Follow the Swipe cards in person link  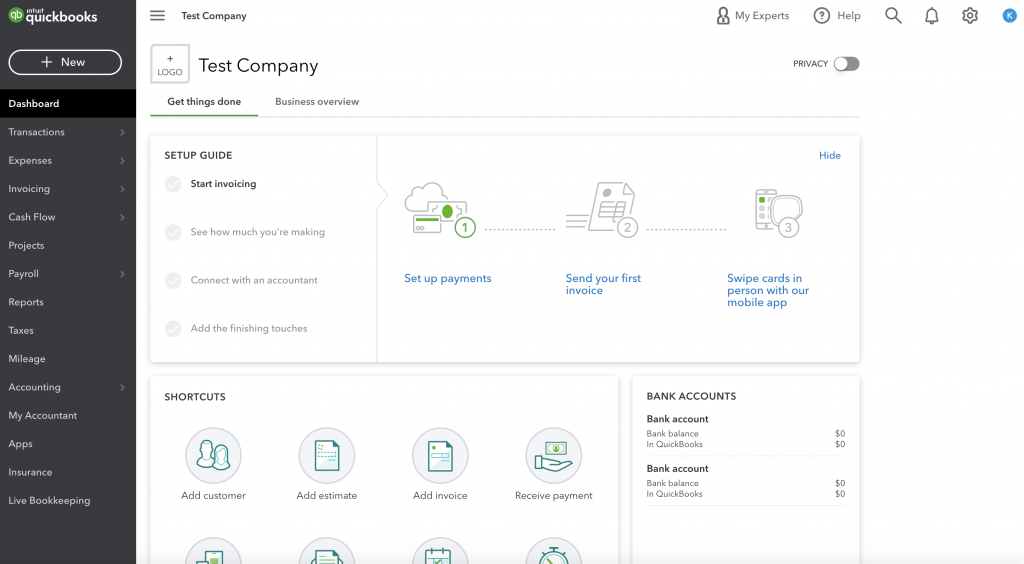coord(768,290)
